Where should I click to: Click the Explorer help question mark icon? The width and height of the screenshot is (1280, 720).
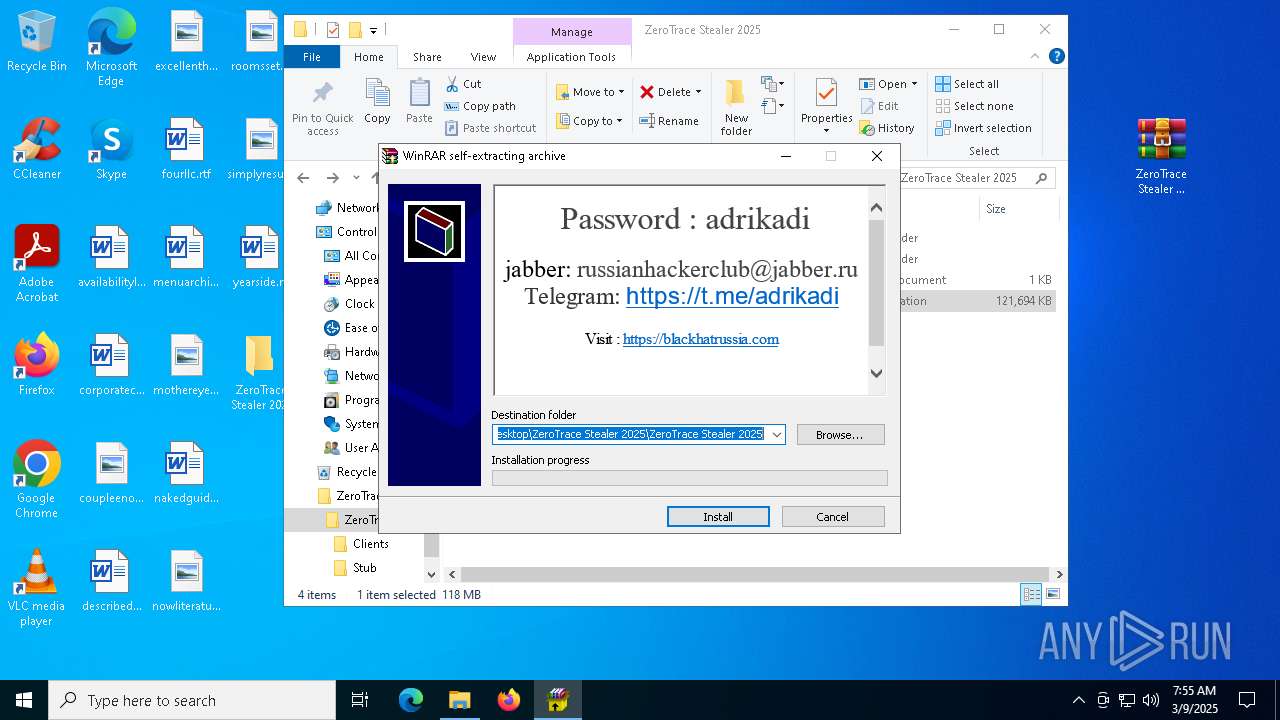(x=1056, y=57)
